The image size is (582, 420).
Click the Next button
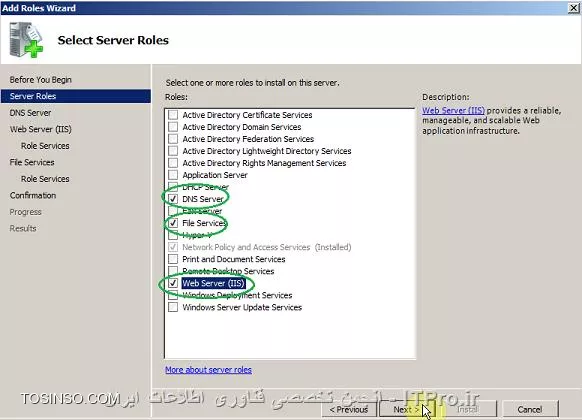pos(406,409)
